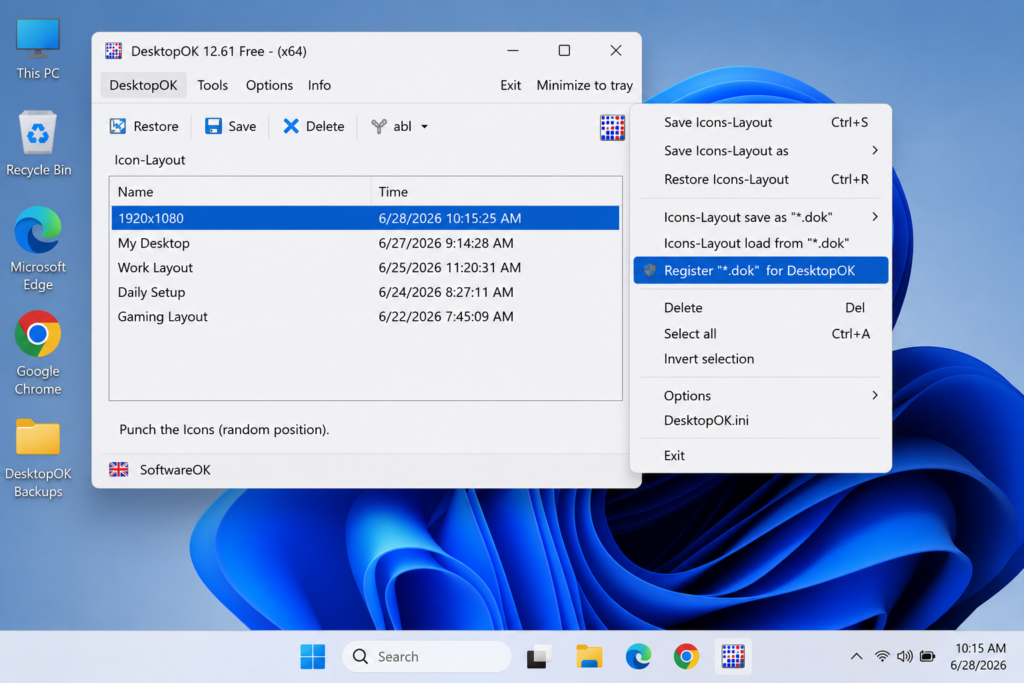Open Task View in the taskbar
1024x683 pixels.
pyautogui.click(x=539, y=656)
